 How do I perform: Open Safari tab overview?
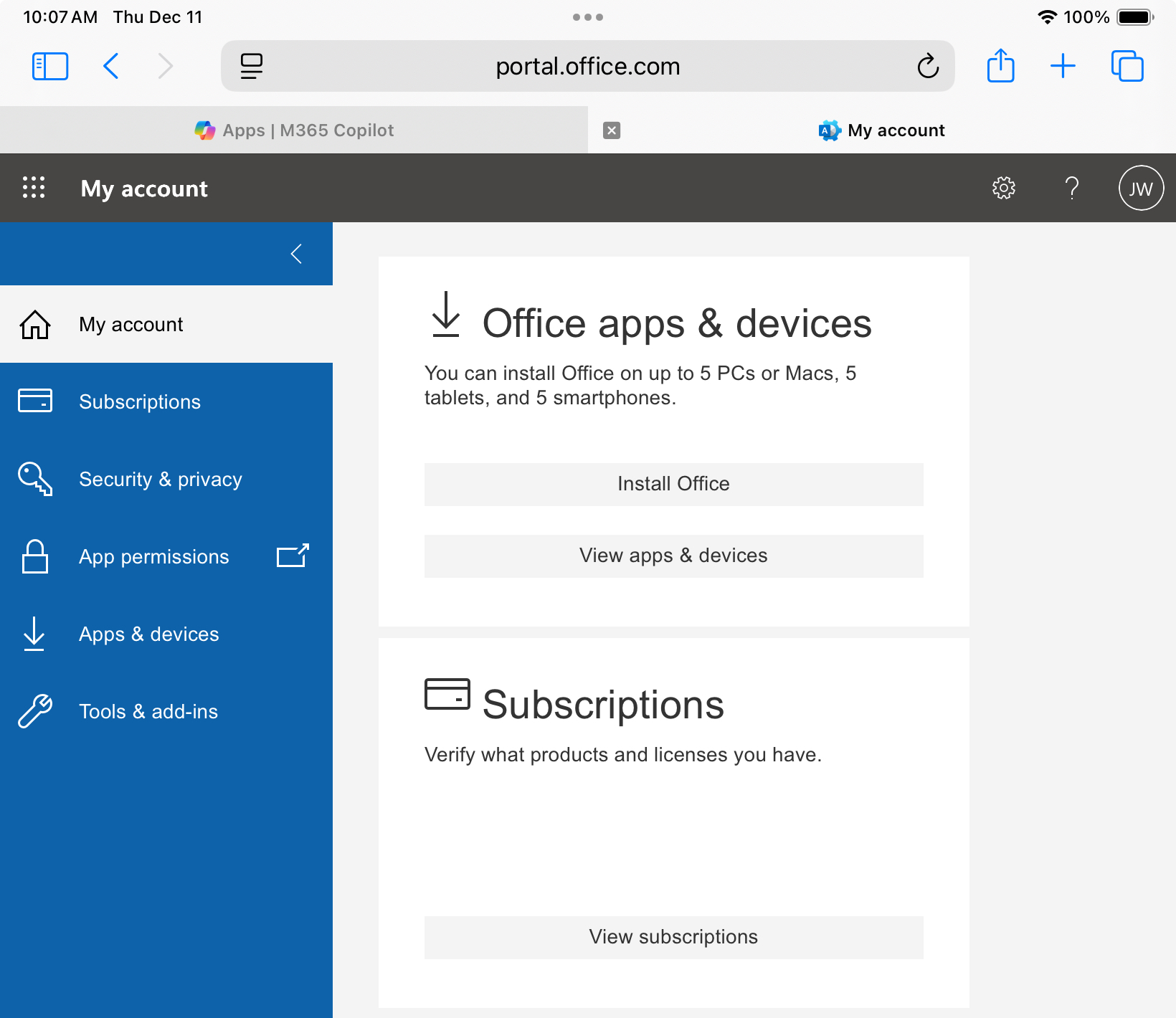pos(1127,65)
